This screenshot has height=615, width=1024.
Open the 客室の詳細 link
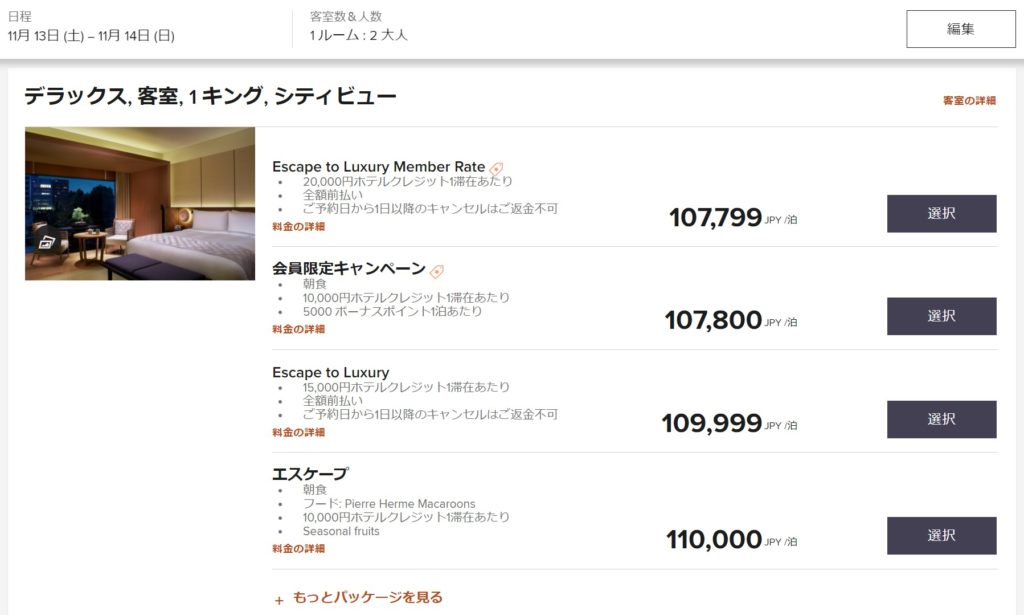[x=969, y=101]
